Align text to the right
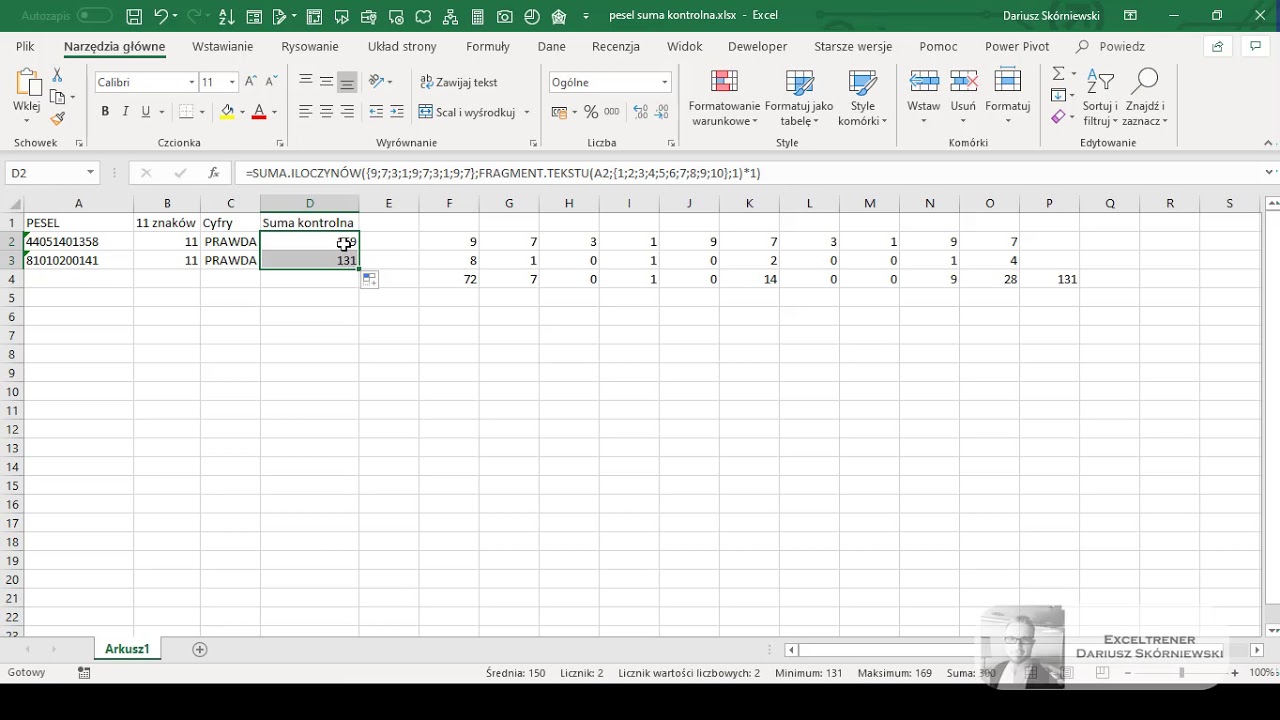 (x=347, y=112)
